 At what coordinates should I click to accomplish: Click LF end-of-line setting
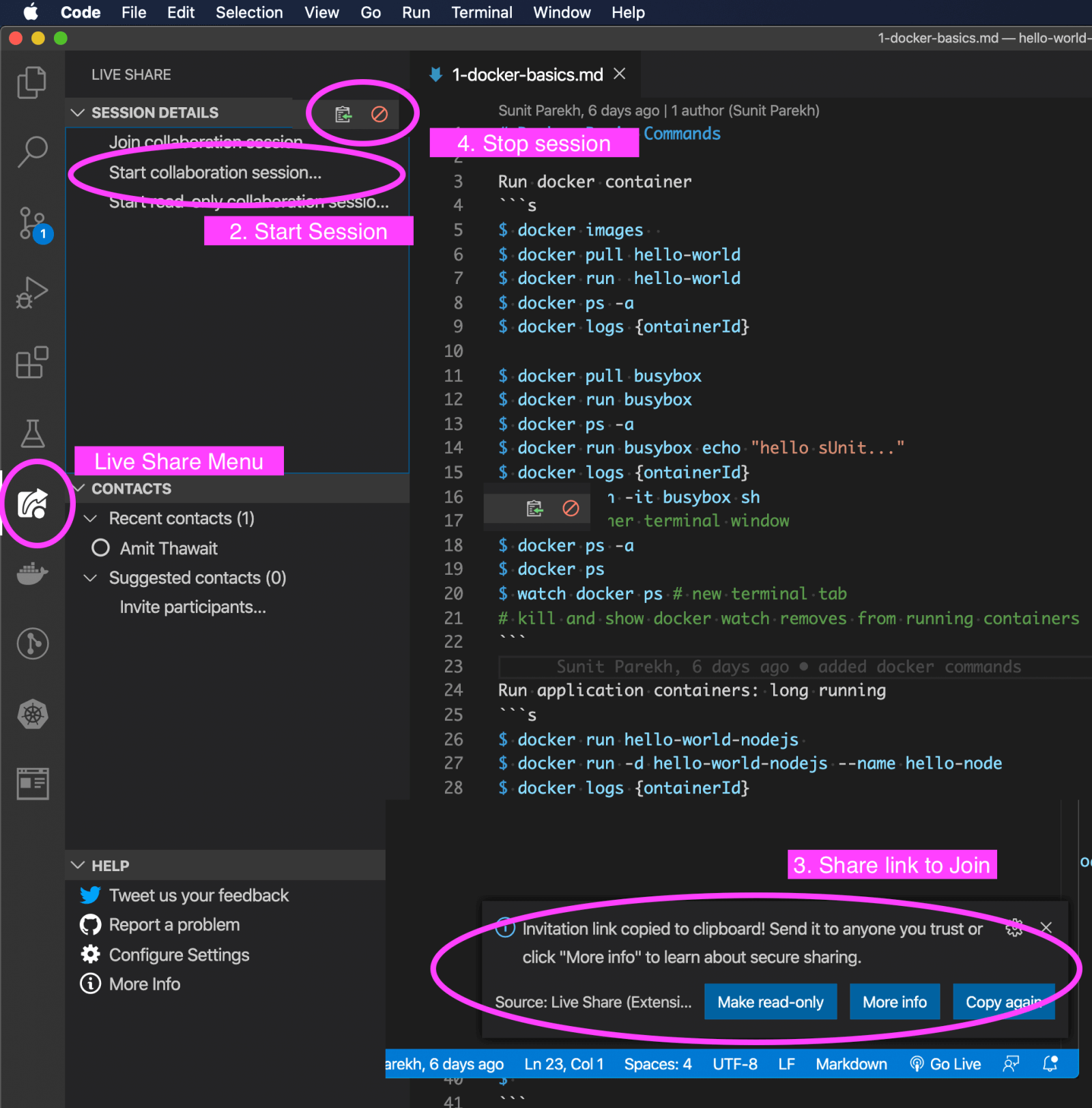tap(786, 1064)
